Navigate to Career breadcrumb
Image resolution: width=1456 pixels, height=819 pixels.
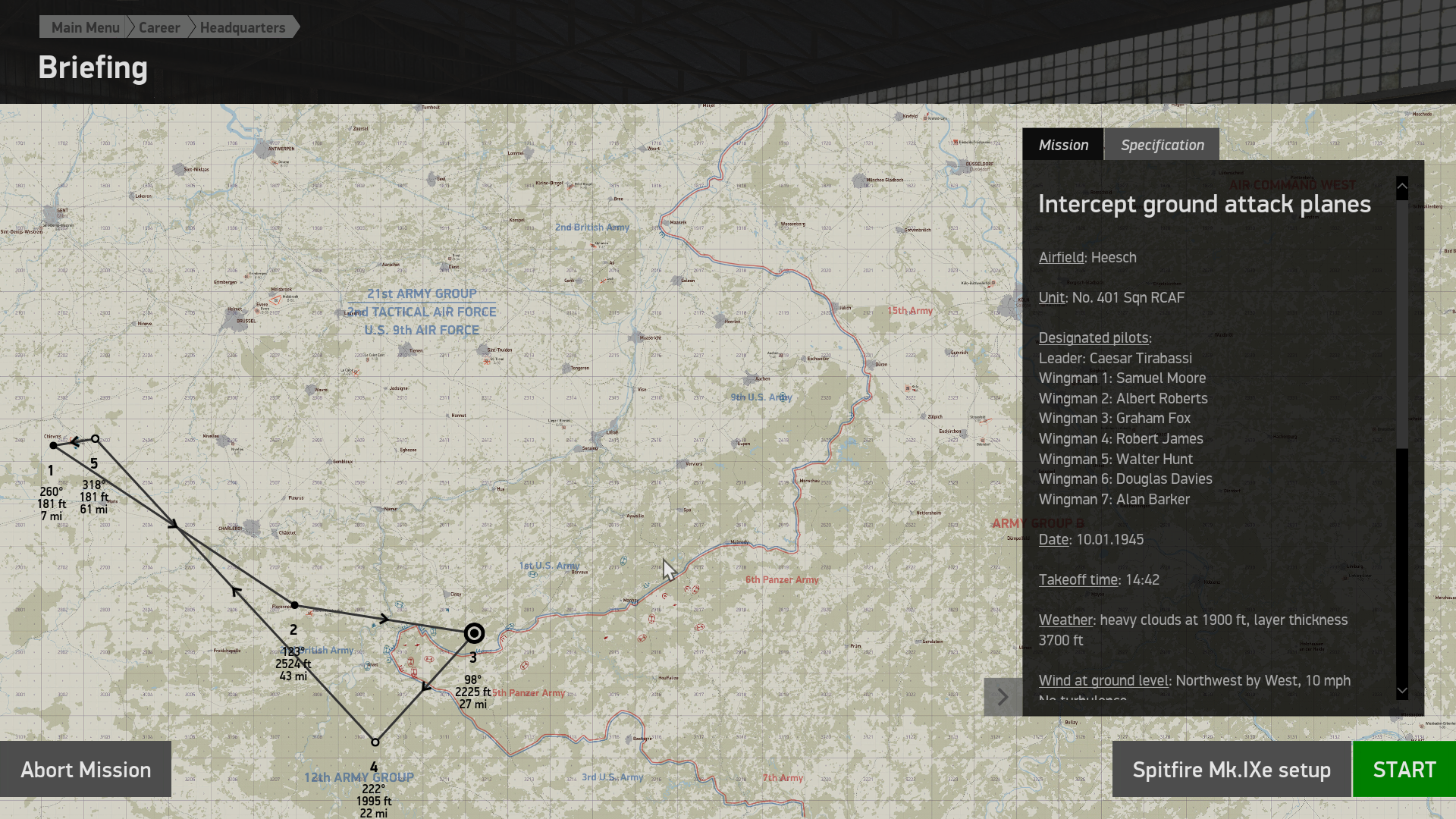coord(159,27)
